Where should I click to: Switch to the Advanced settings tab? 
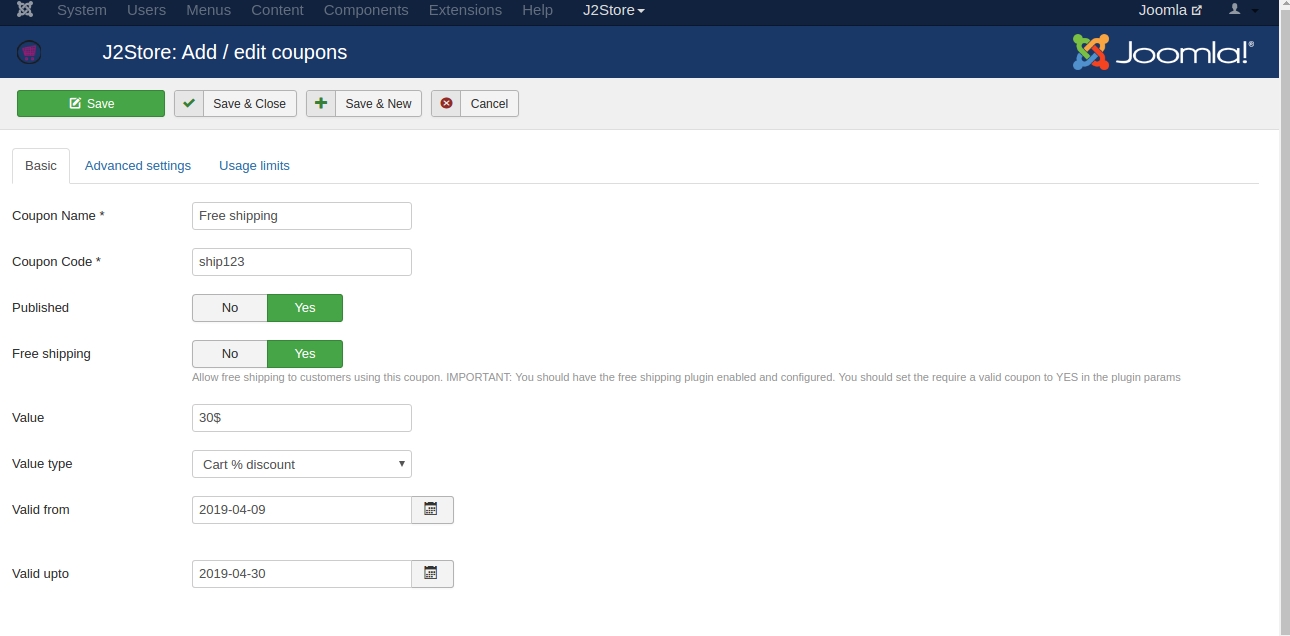(x=138, y=166)
